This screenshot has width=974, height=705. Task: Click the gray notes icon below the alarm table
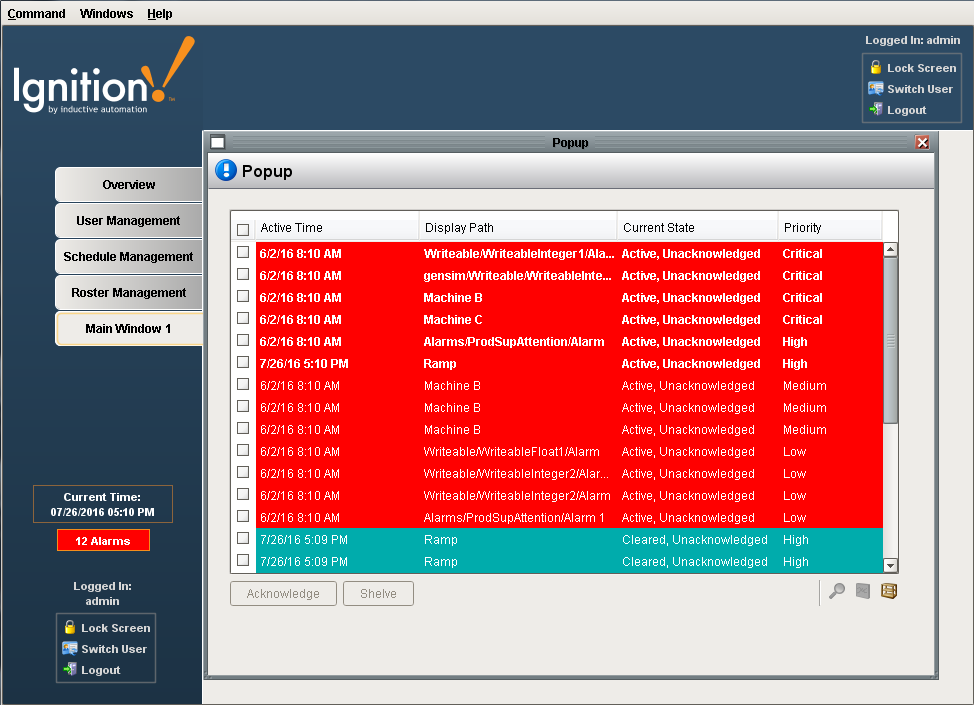(863, 591)
